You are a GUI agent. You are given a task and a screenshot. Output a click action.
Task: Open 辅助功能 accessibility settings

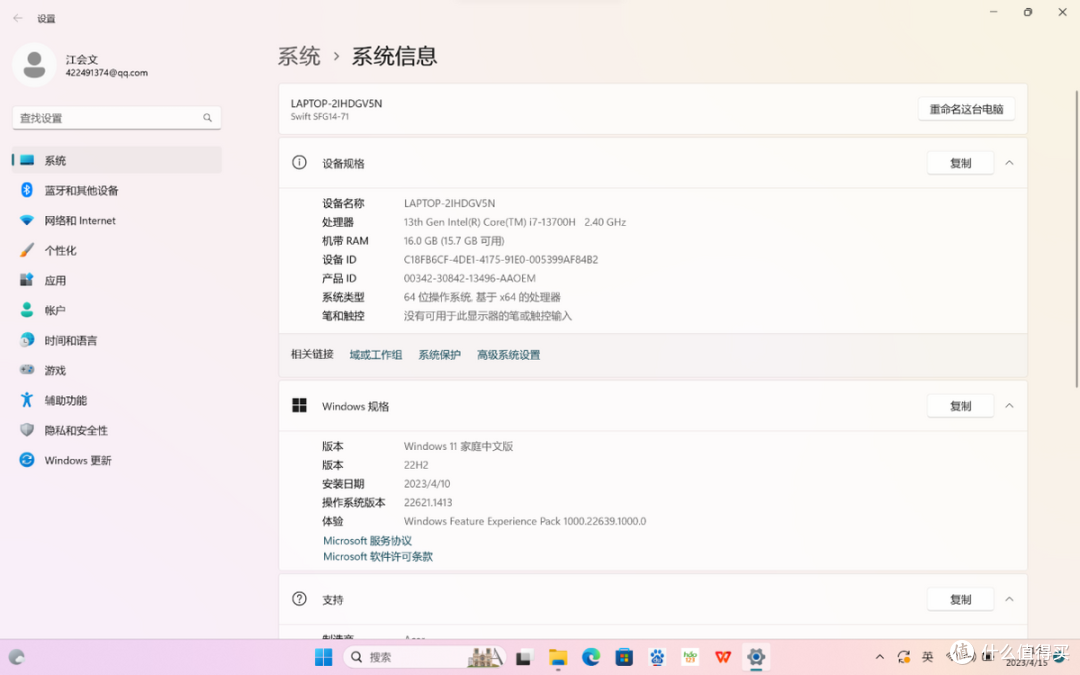click(x=116, y=400)
